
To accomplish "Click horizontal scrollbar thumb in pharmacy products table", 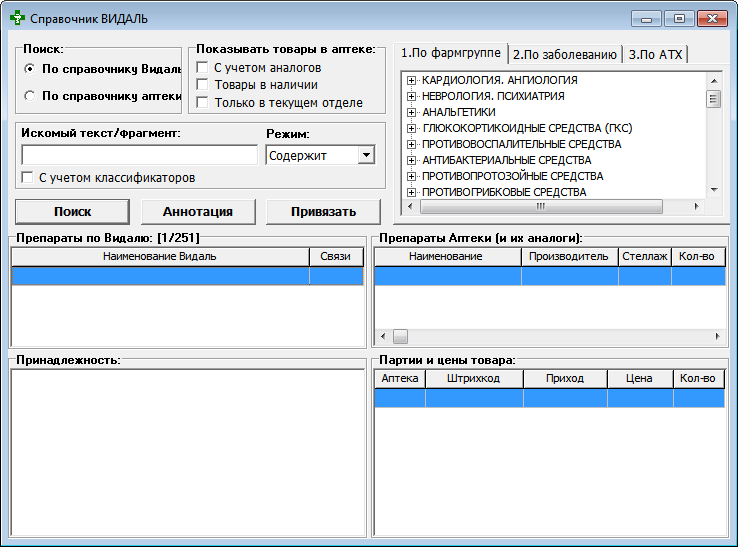I will [400, 337].
